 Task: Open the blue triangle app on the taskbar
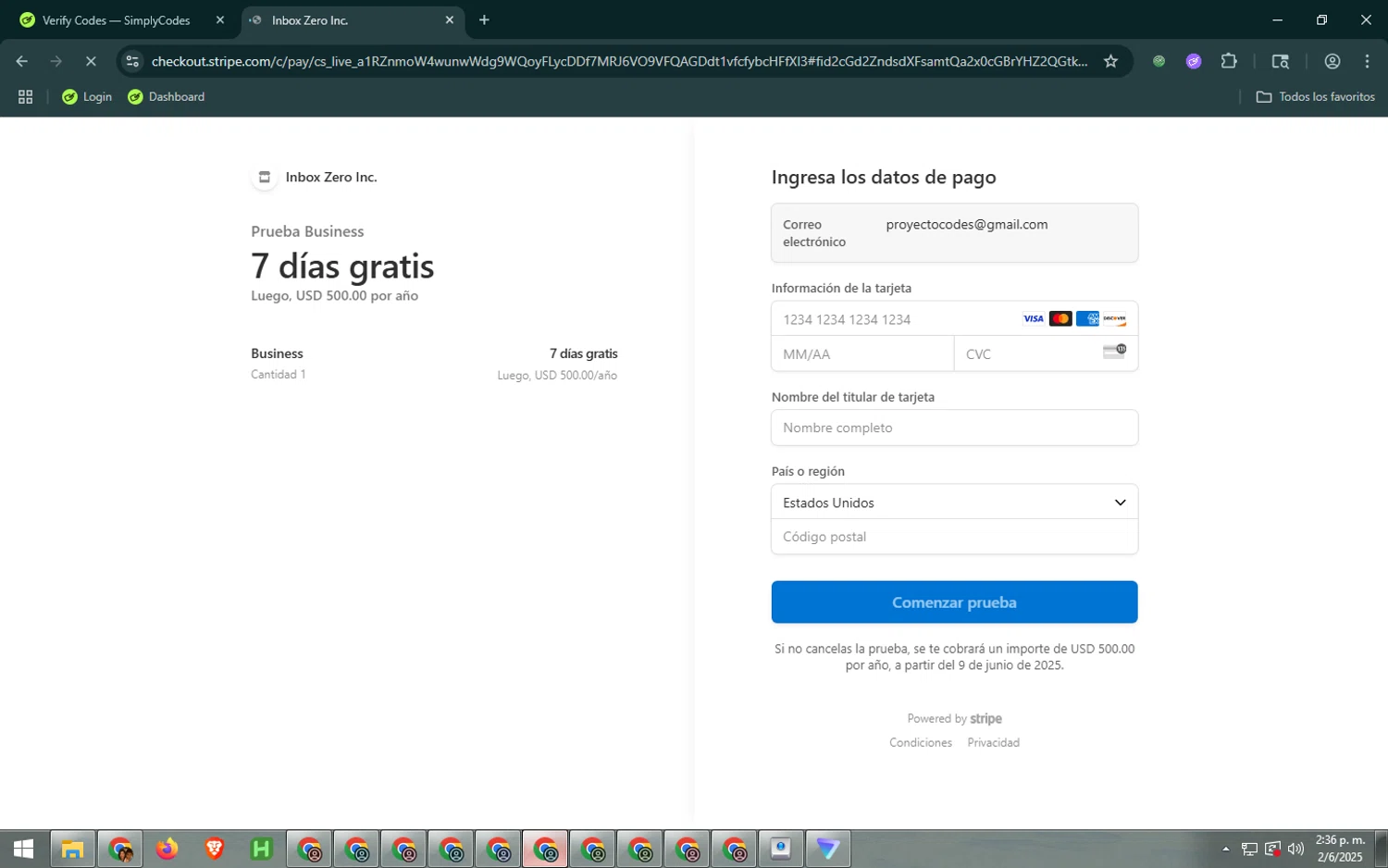point(828,849)
